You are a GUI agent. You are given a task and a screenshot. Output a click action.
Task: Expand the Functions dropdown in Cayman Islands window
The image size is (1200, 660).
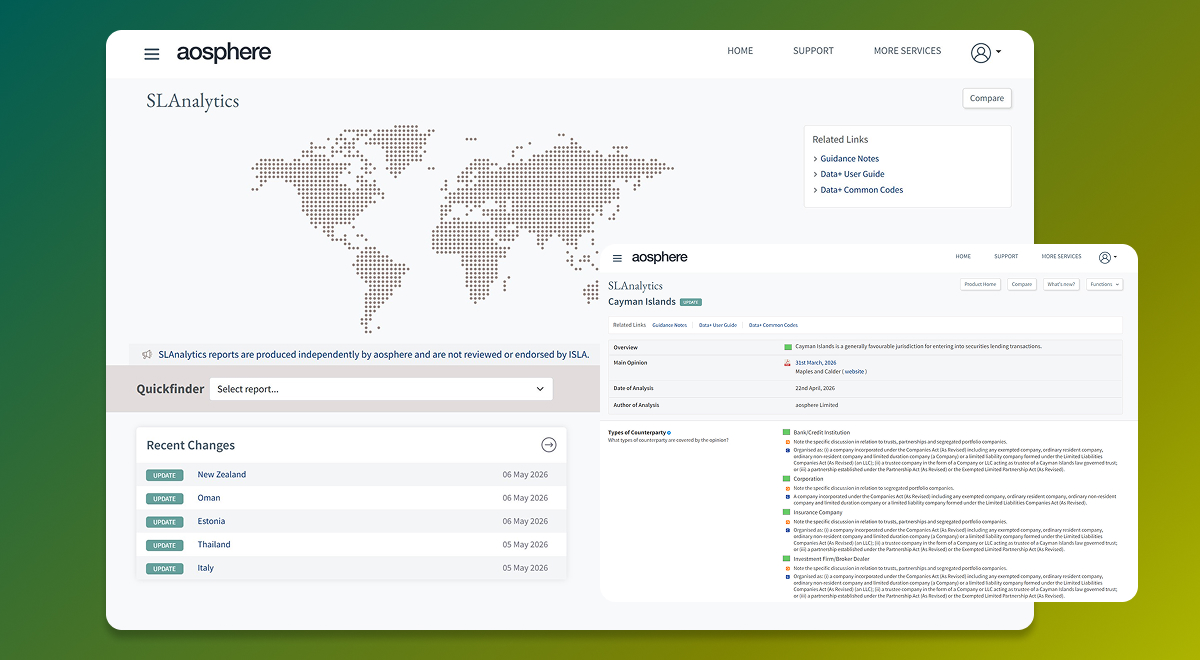click(x=1104, y=284)
